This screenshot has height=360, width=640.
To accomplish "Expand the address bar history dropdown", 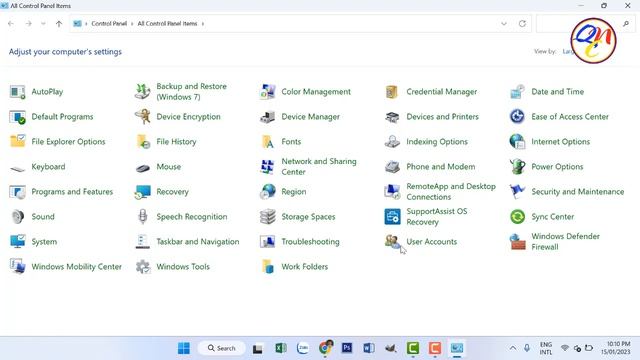I will pyautogui.click(x=504, y=24).
